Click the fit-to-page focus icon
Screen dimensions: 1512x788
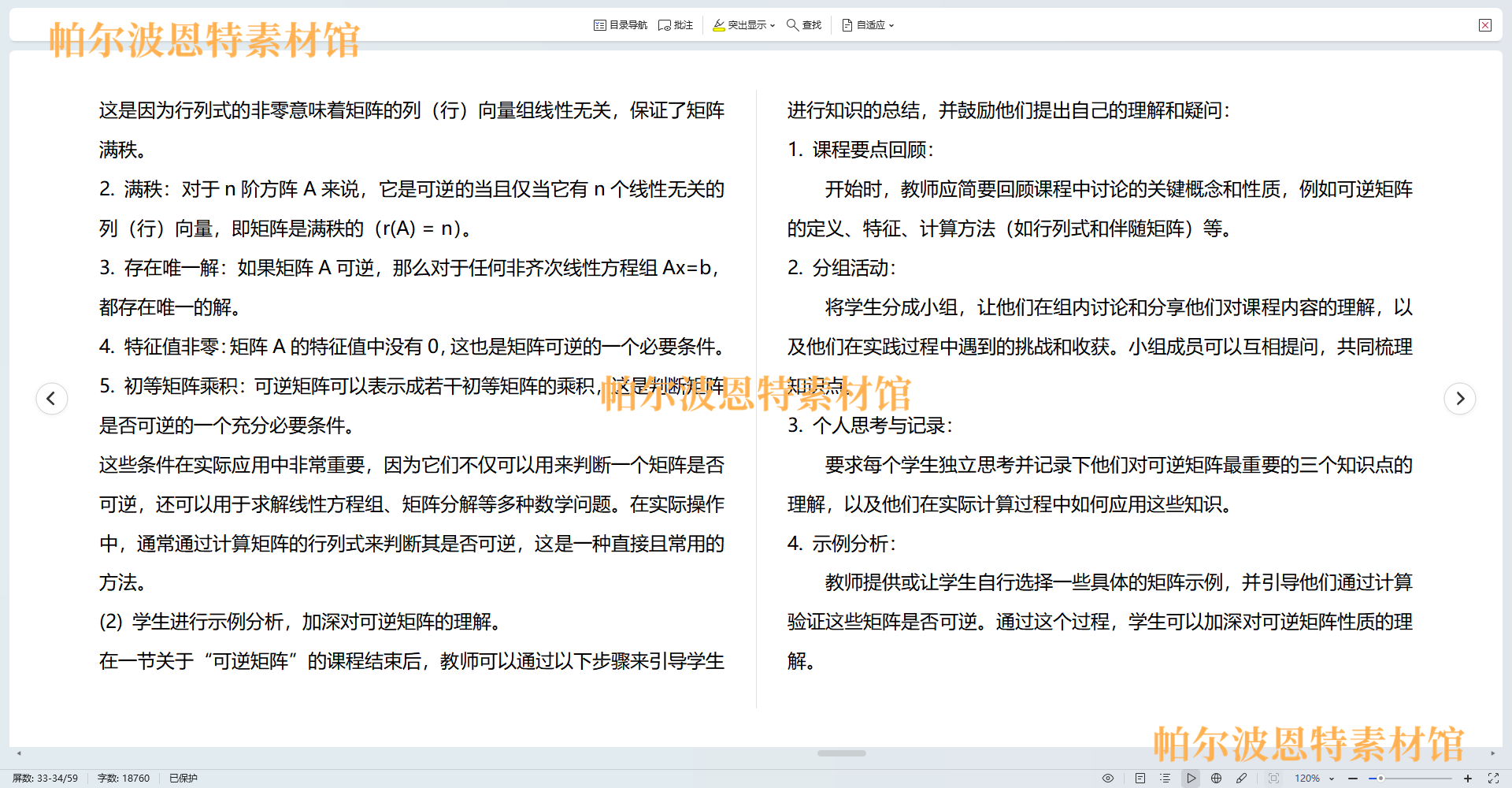point(1273,778)
